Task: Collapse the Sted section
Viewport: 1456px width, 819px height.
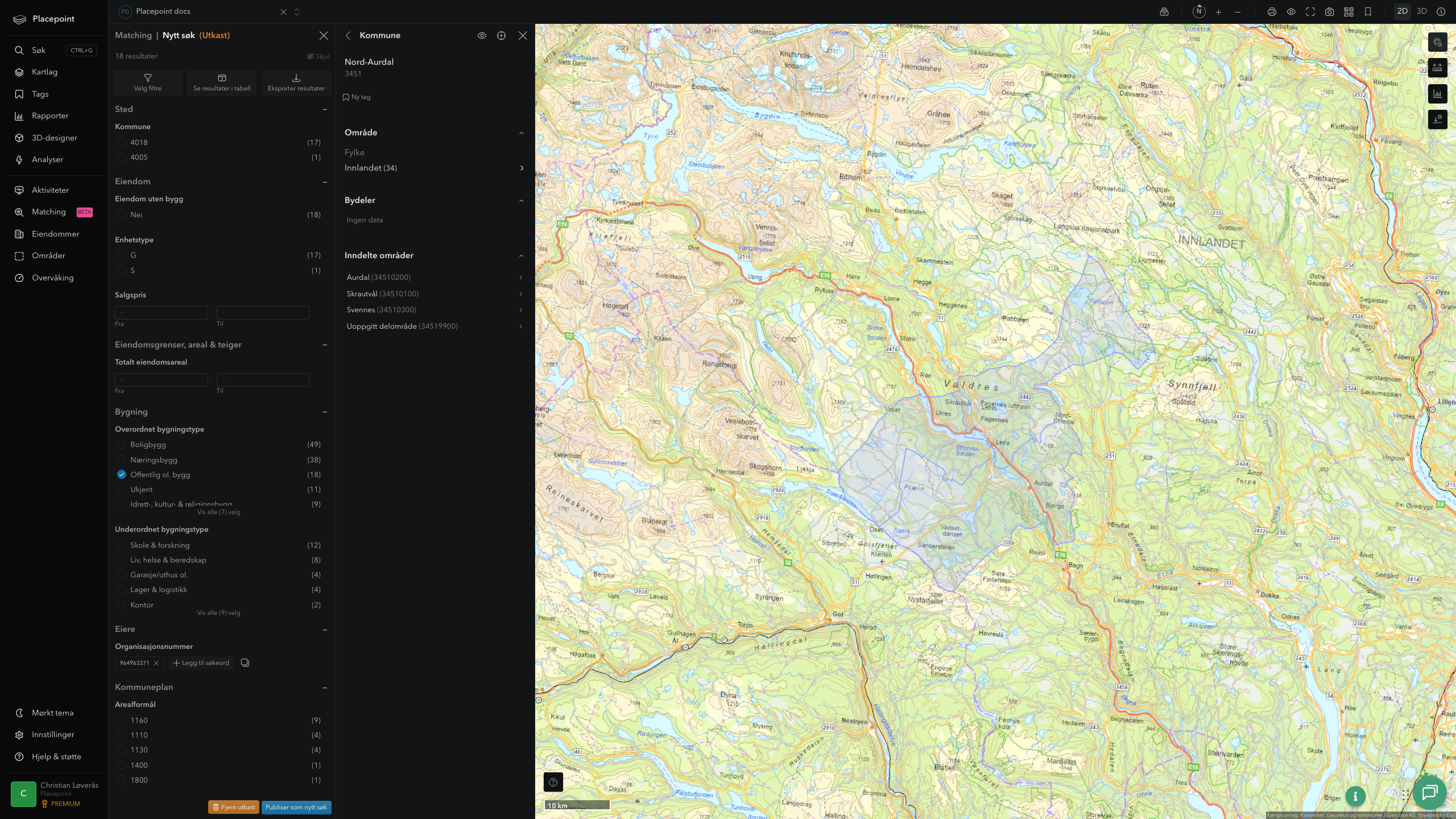Action: (x=325, y=109)
